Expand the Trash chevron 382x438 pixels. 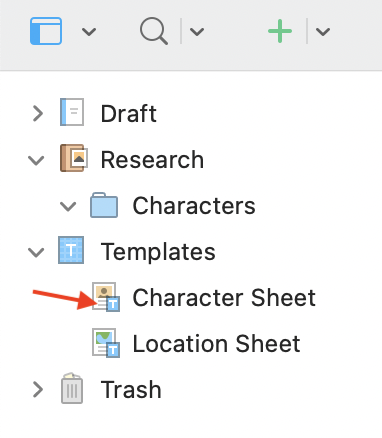pos(38,389)
